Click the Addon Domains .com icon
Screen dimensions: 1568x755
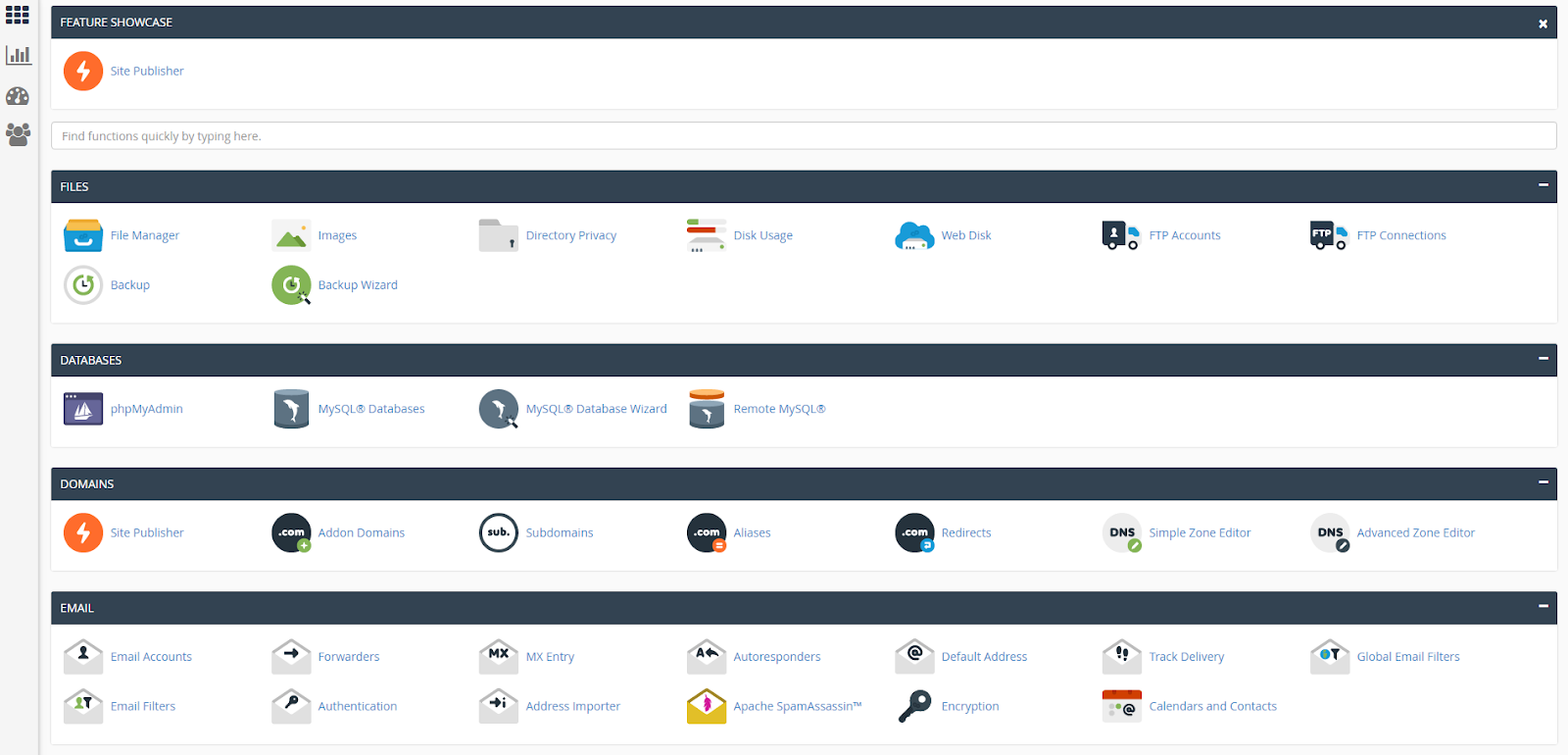[291, 532]
